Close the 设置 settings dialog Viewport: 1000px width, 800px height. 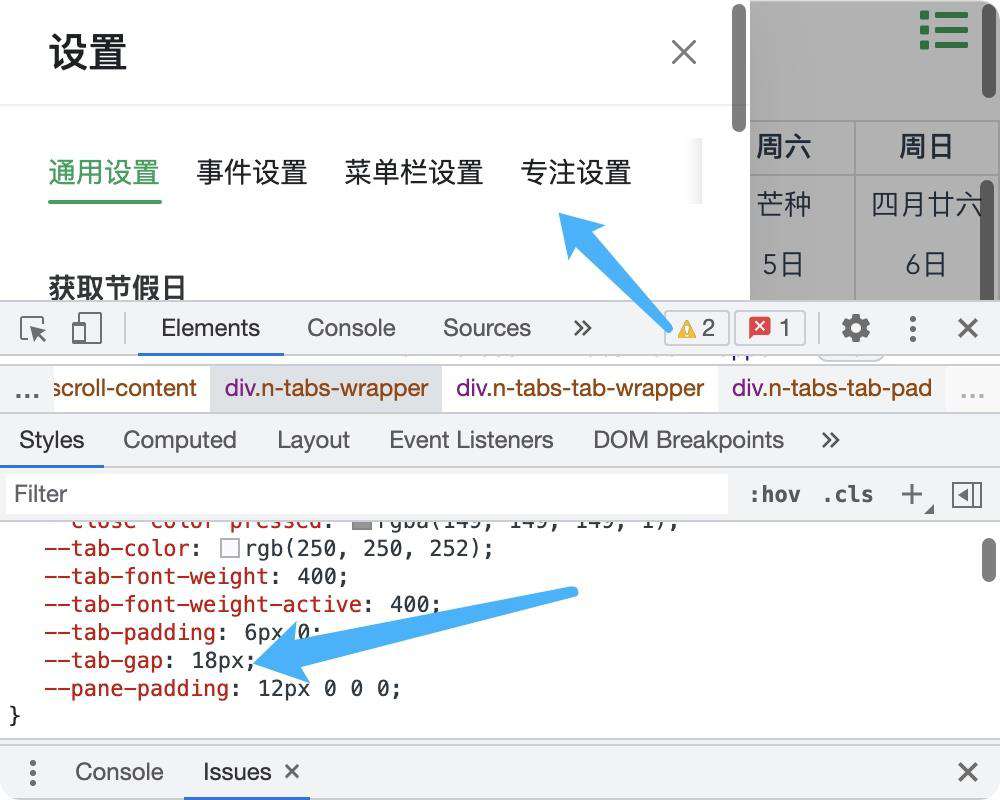point(684,52)
